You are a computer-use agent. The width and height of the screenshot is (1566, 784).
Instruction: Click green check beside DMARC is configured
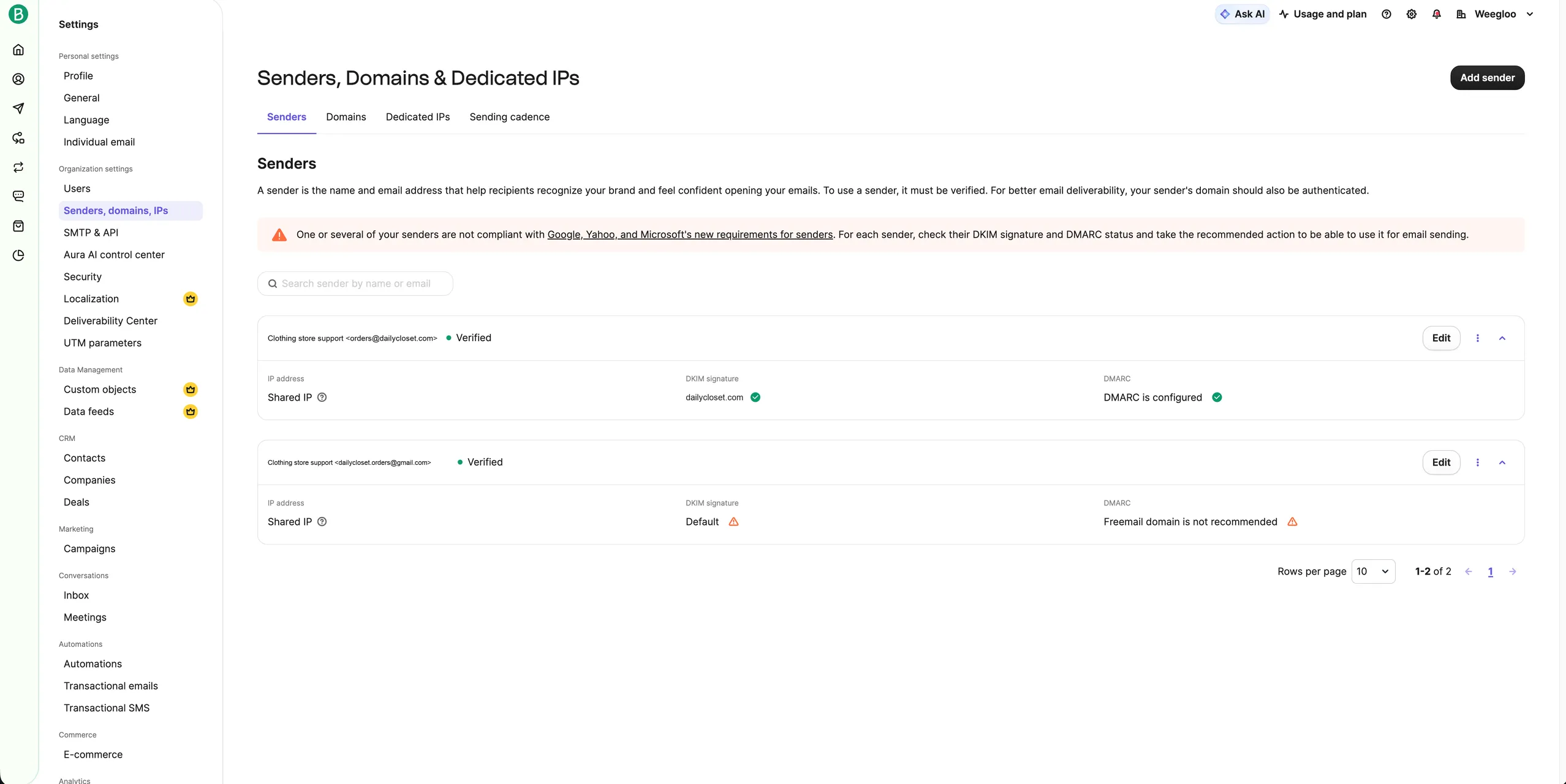click(x=1217, y=398)
